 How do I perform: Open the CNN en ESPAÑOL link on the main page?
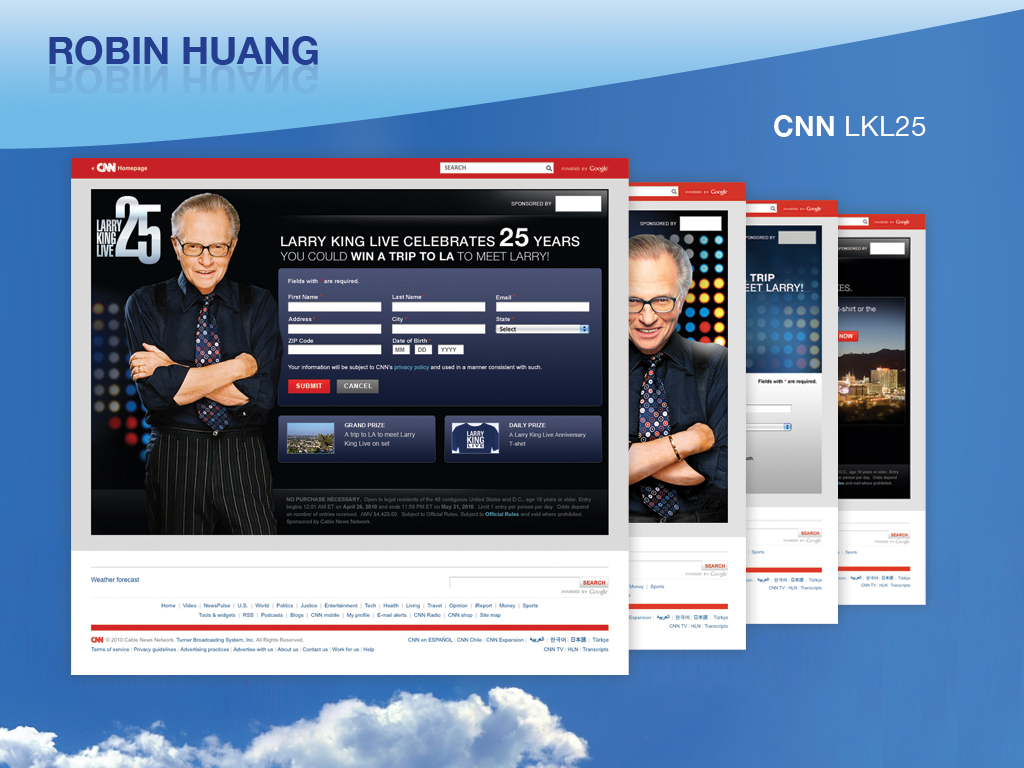(430, 640)
